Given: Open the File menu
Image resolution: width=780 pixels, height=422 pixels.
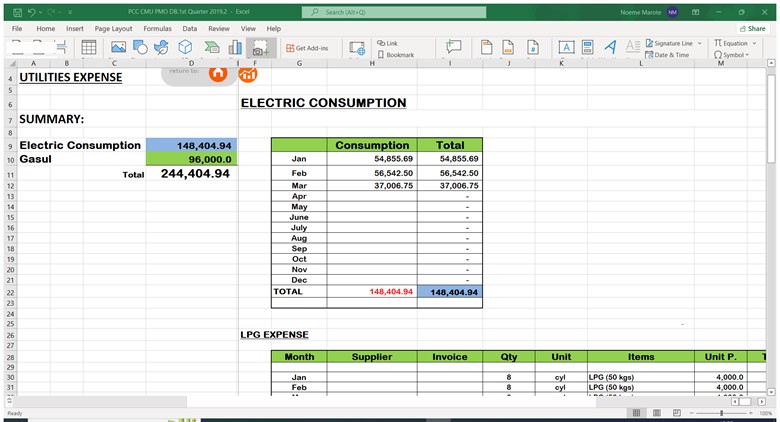Looking at the screenshot, I should coord(17,28).
